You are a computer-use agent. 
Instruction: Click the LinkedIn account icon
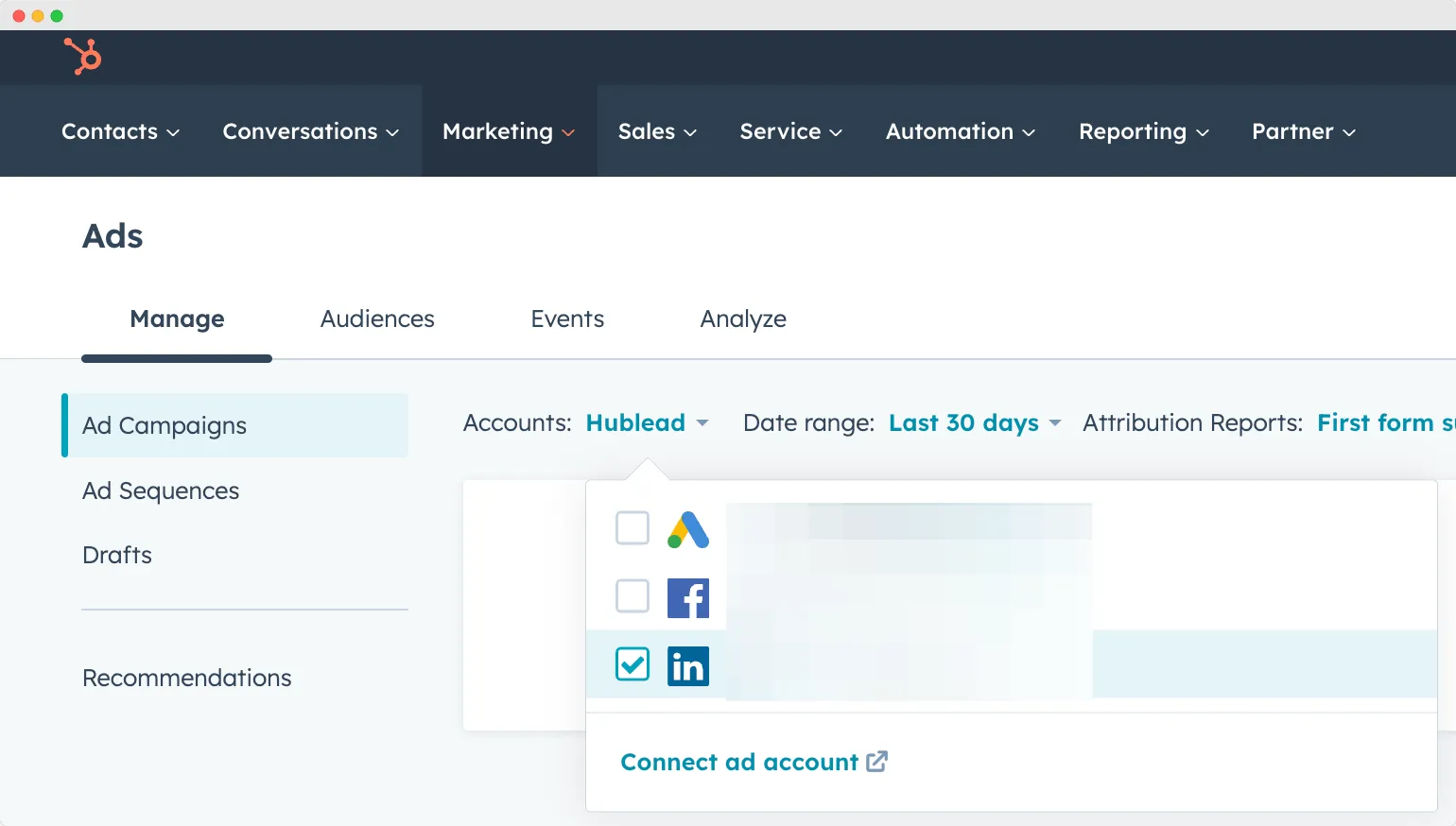coord(687,665)
